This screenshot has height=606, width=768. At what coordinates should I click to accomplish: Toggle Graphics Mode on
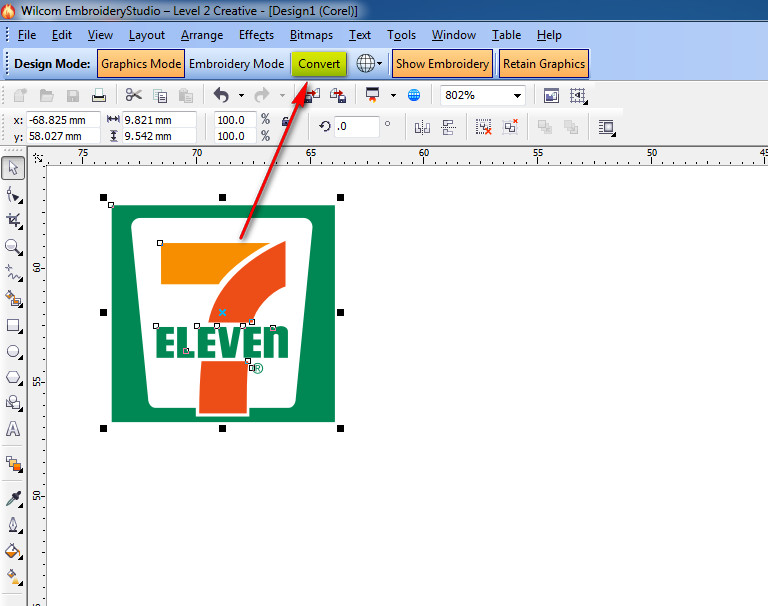click(141, 64)
